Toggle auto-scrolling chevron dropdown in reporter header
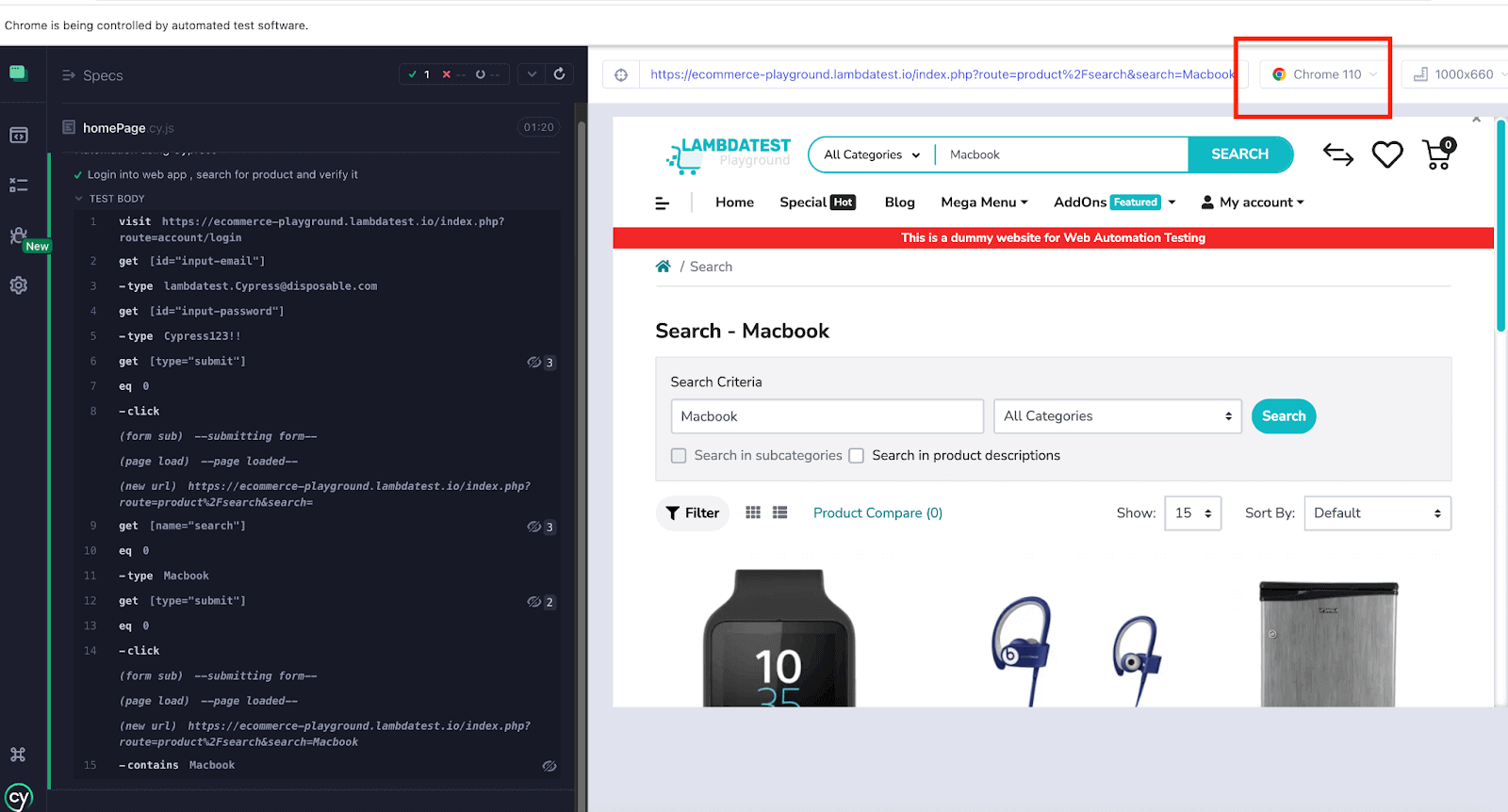Image resolution: width=1508 pixels, height=812 pixels. tap(532, 74)
